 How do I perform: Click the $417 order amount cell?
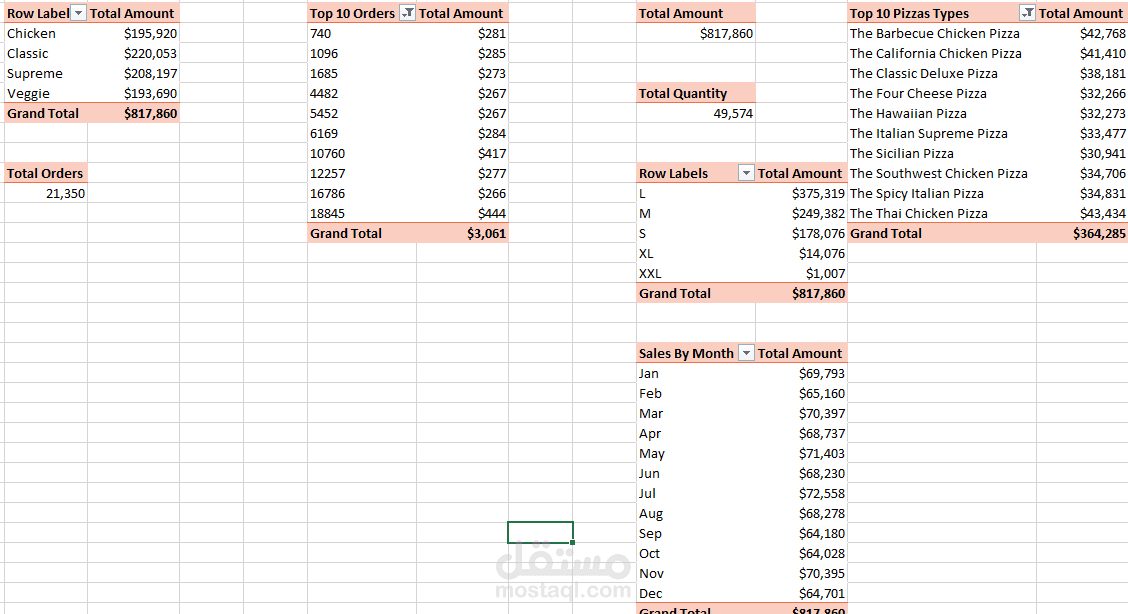coord(463,153)
